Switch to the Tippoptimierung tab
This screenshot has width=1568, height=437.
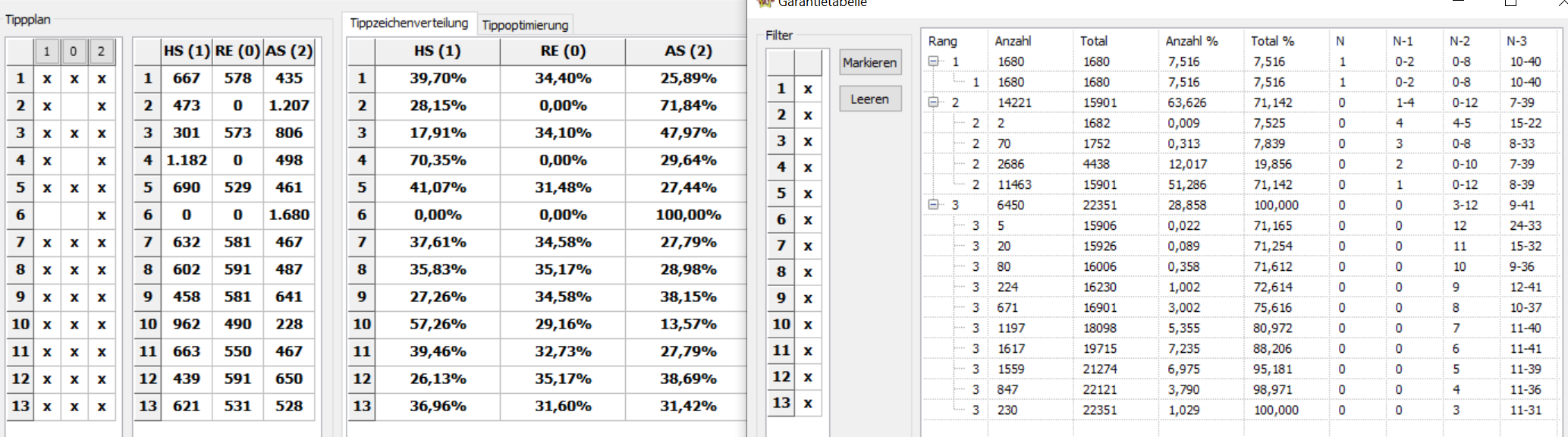click(x=525, y=25)
